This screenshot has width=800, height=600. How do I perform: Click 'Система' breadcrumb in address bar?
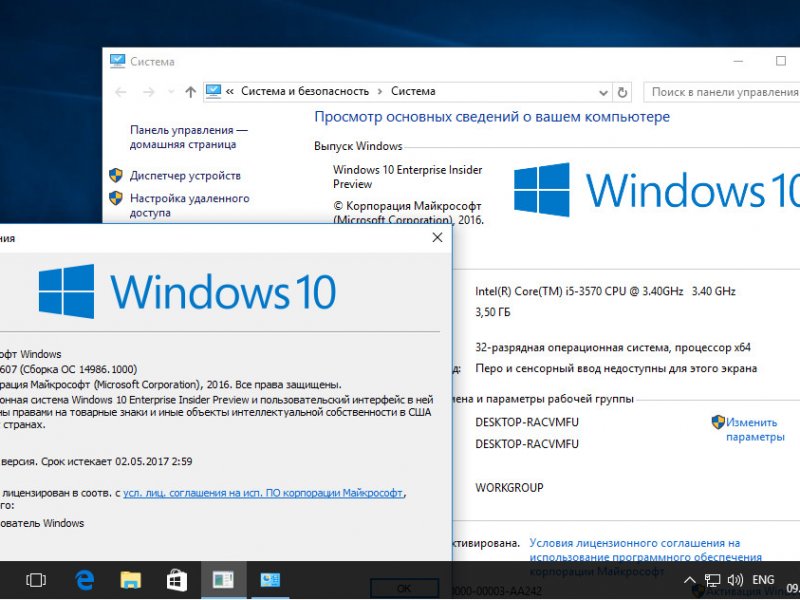coord(413,91)
